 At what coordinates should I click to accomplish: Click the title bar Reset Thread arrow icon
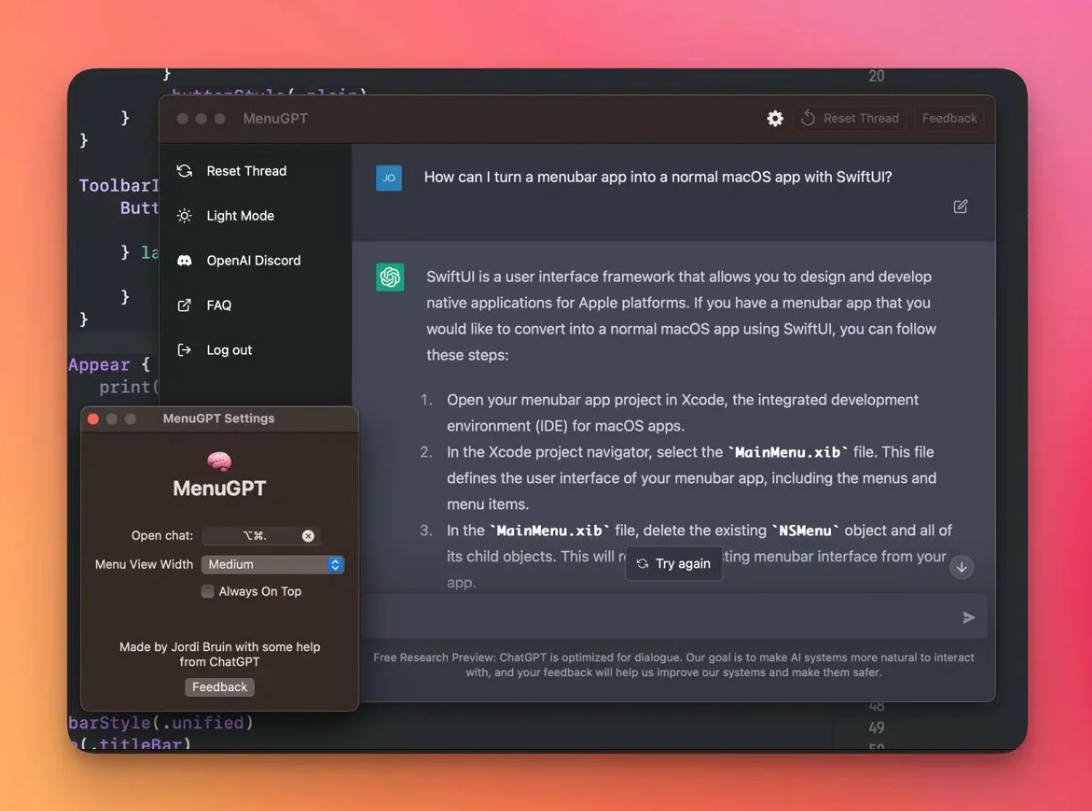click(808, 118)
